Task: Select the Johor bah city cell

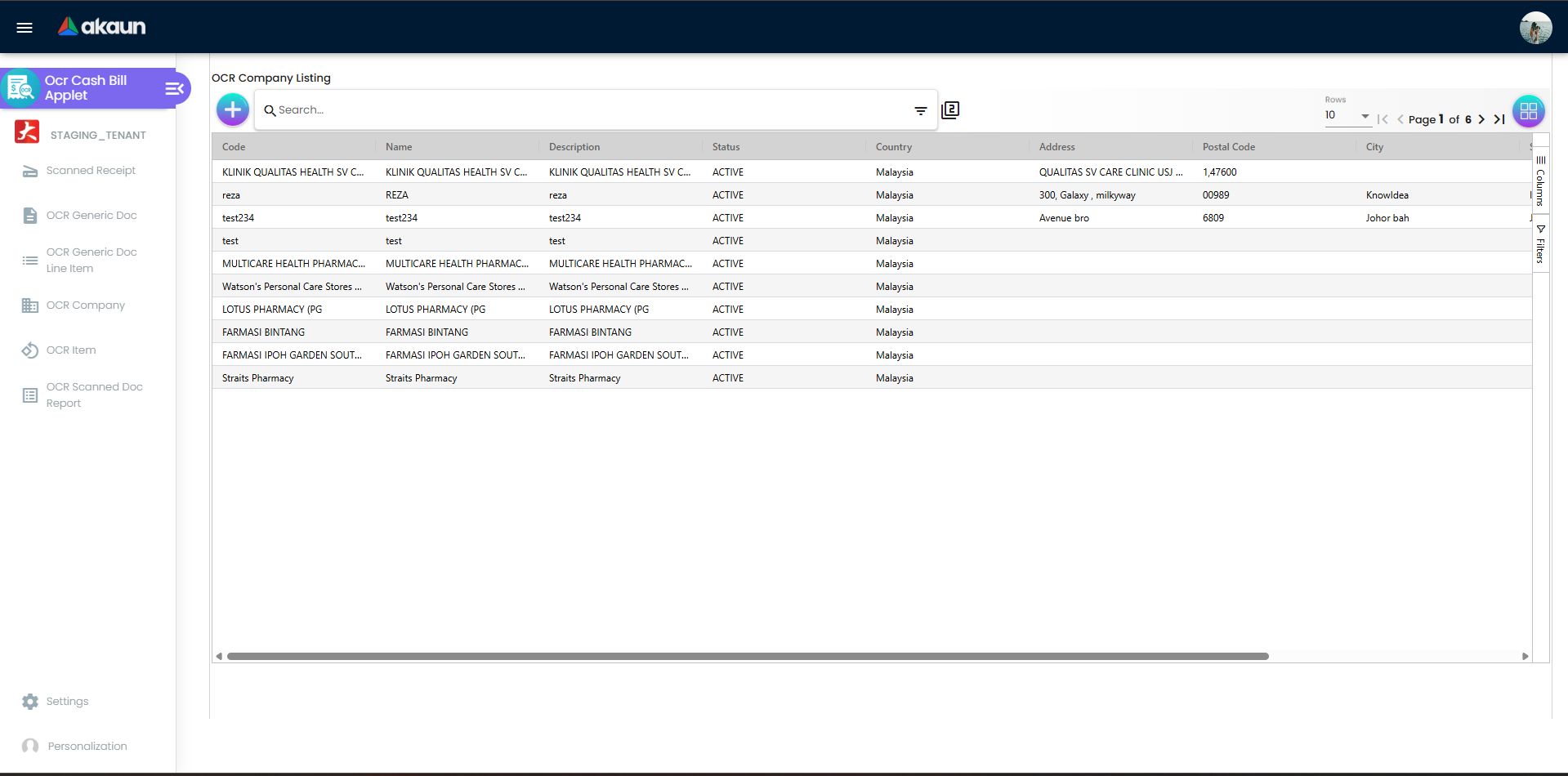Action: point(1438,218)
